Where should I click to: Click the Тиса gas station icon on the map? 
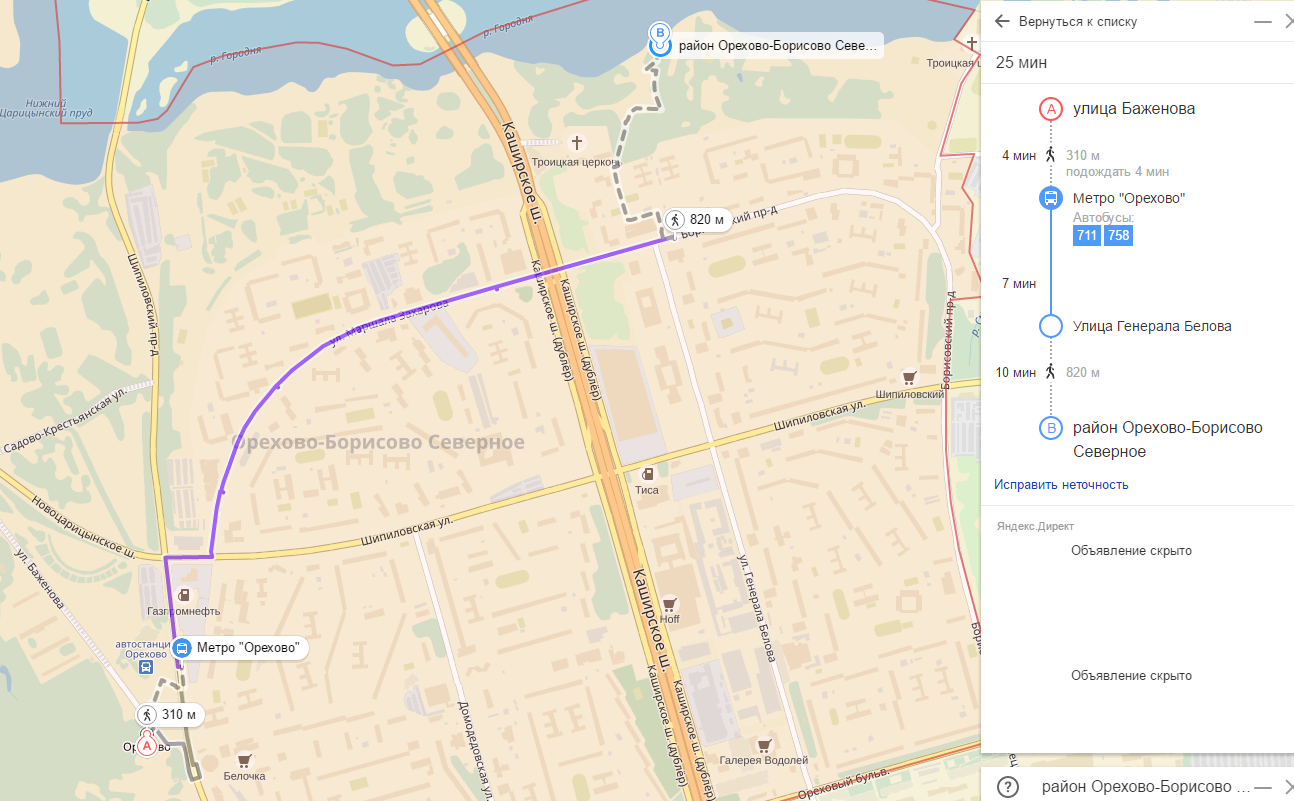click(648, 474)
